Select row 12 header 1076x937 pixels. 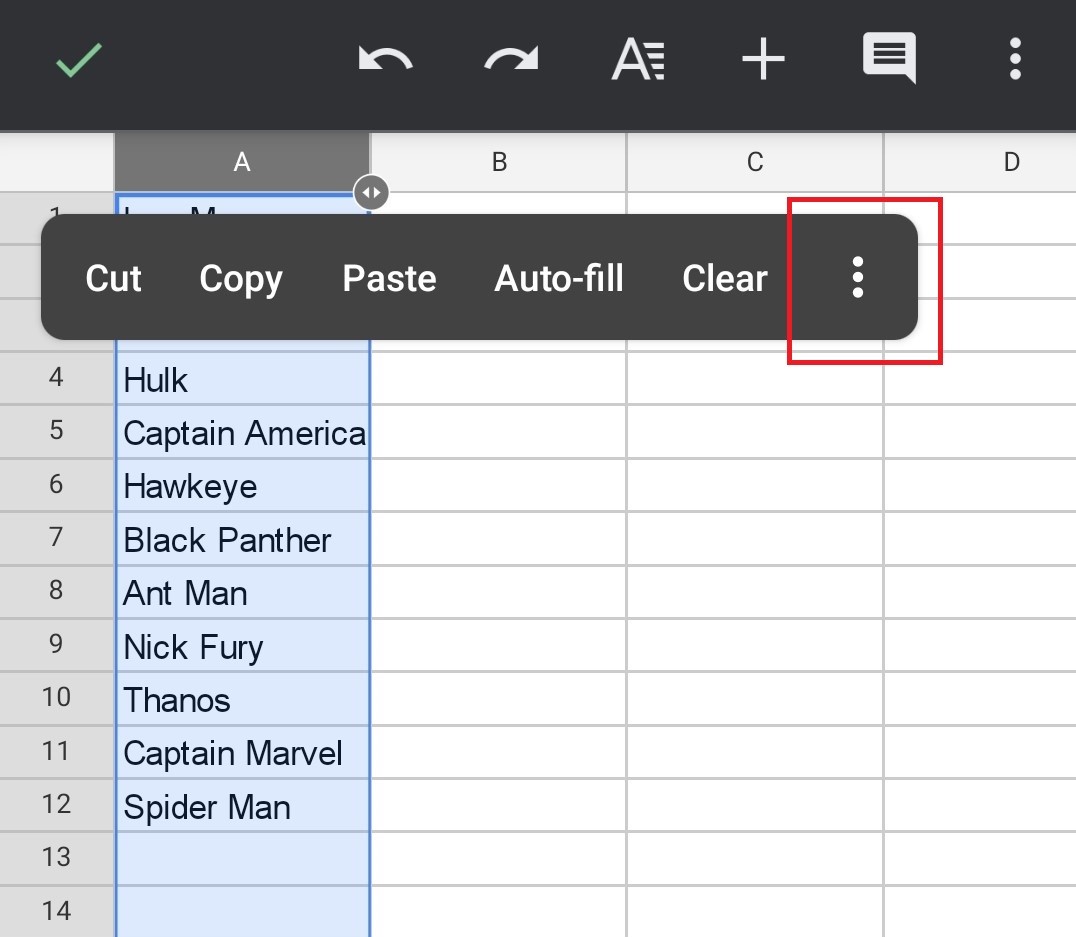56,805
